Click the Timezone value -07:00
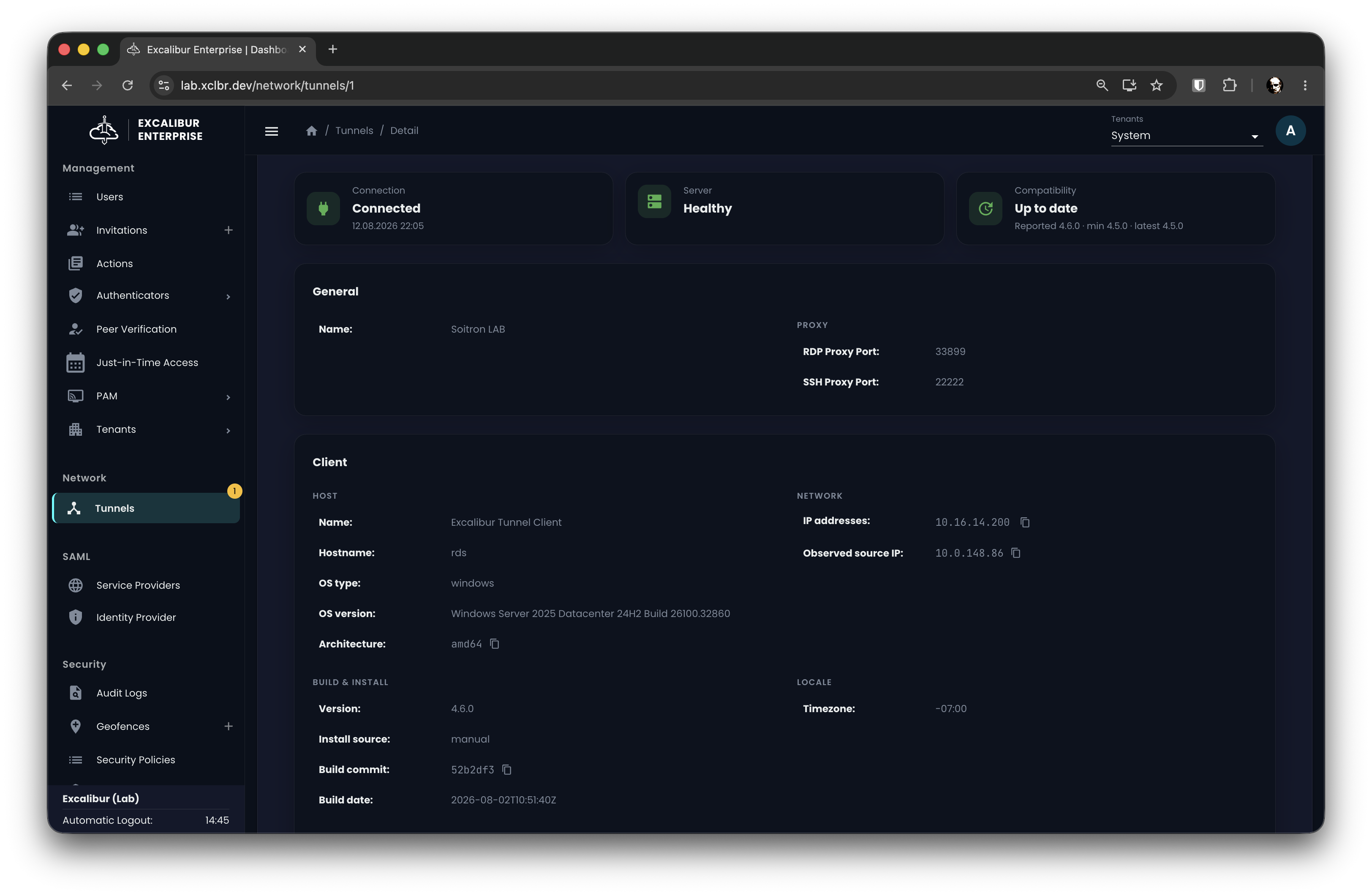This screenshot has height=896, width=1372. [x=950, y=709]
